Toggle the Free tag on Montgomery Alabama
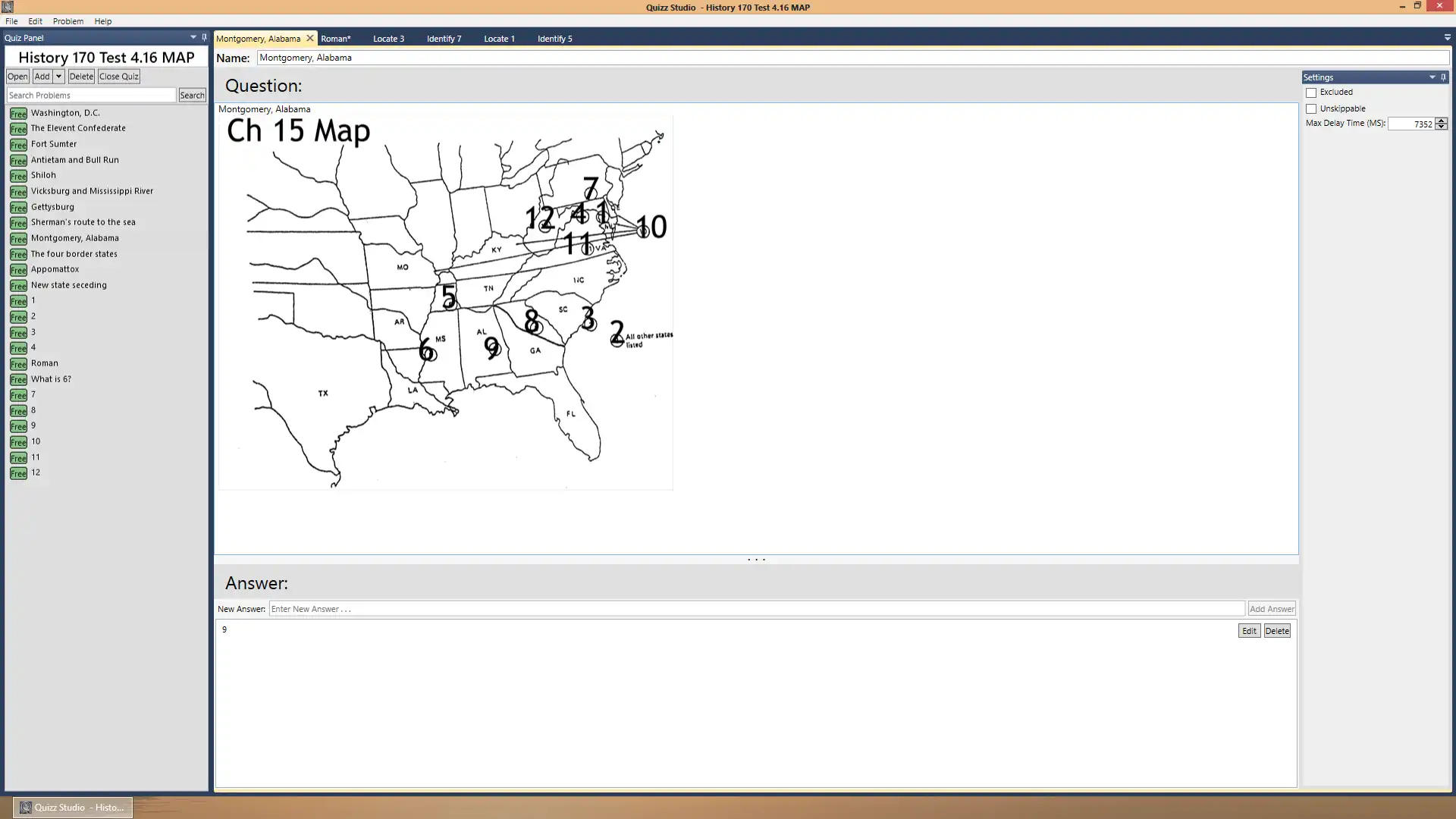The image size is (1456, 819). (18, 238)
